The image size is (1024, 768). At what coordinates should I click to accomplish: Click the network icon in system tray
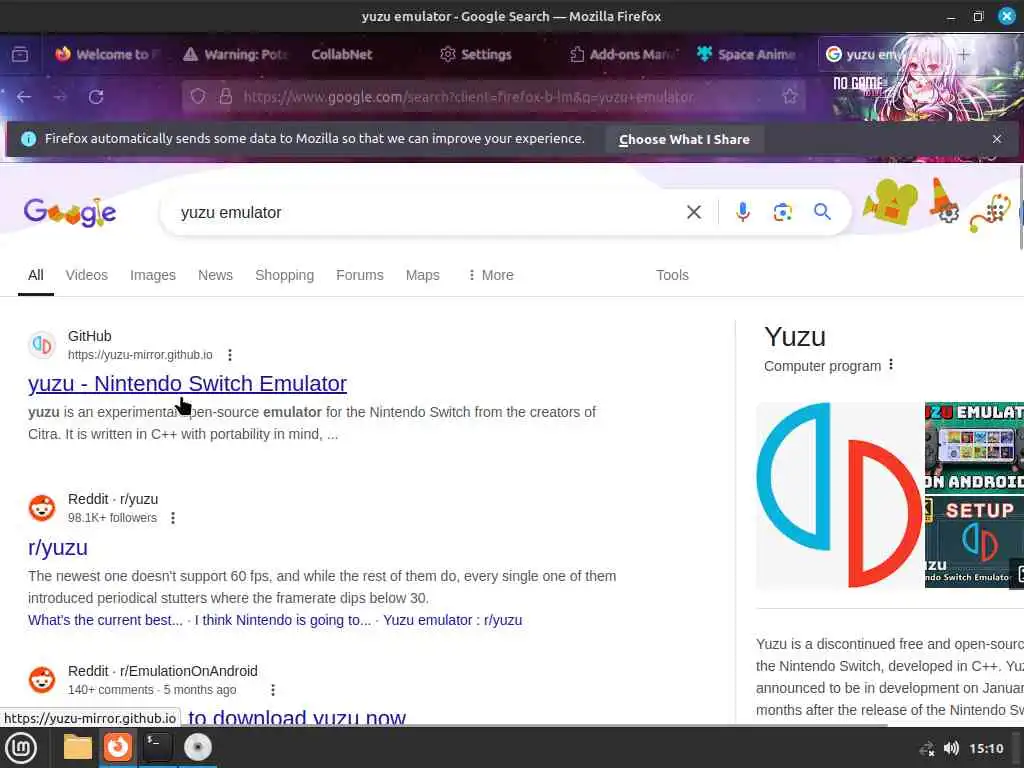point(927,749)
